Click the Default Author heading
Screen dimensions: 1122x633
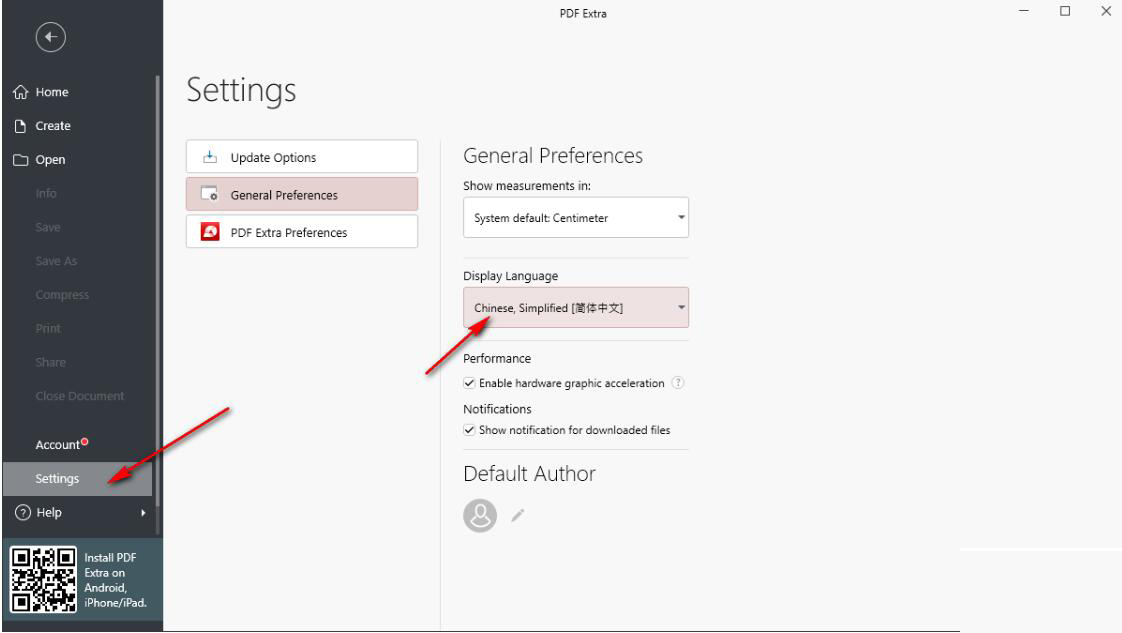pos(529,473)
